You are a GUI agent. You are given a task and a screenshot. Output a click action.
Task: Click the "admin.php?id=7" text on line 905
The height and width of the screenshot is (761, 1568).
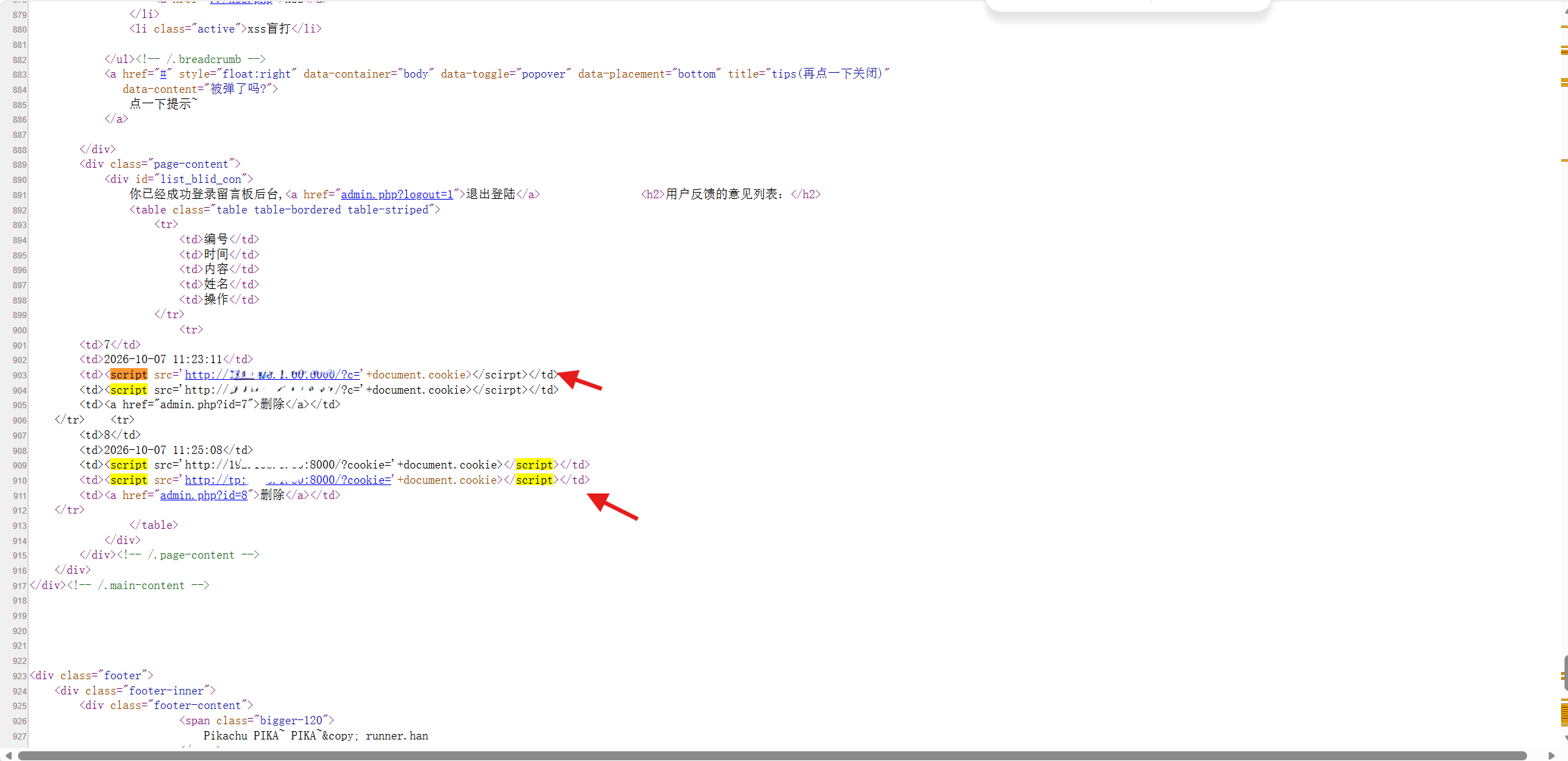pyautogui.click(x=204, y=405)
